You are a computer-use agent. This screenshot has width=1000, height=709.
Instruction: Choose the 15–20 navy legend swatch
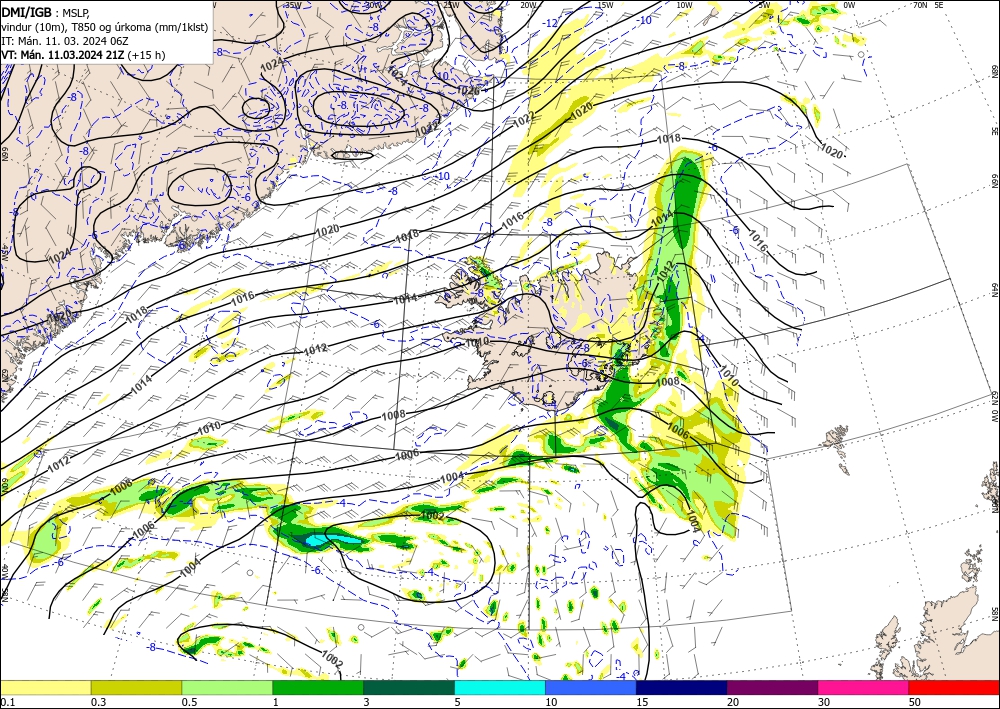coord(682,687)
